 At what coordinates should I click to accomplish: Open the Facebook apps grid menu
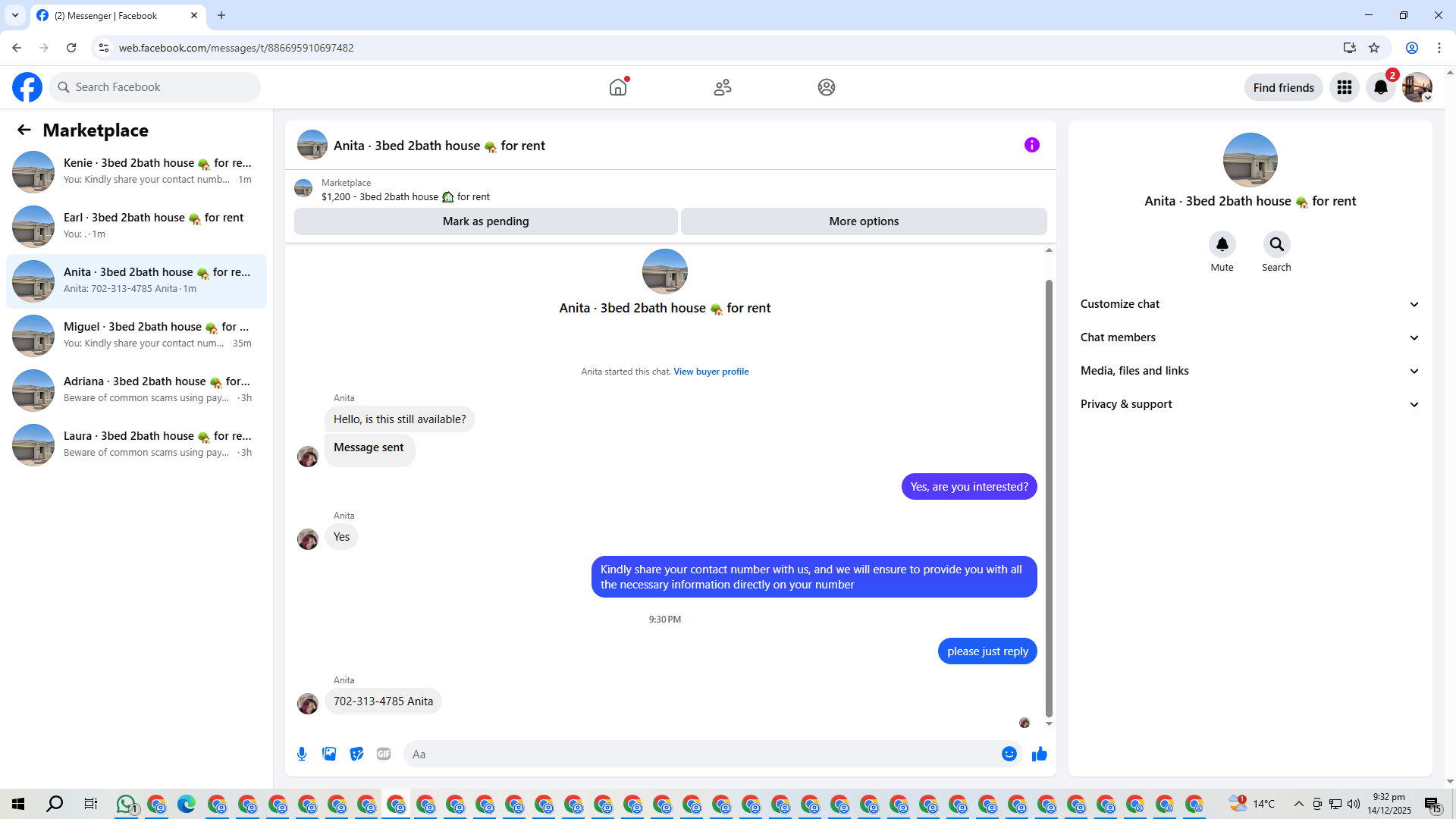pos(1344,87)
